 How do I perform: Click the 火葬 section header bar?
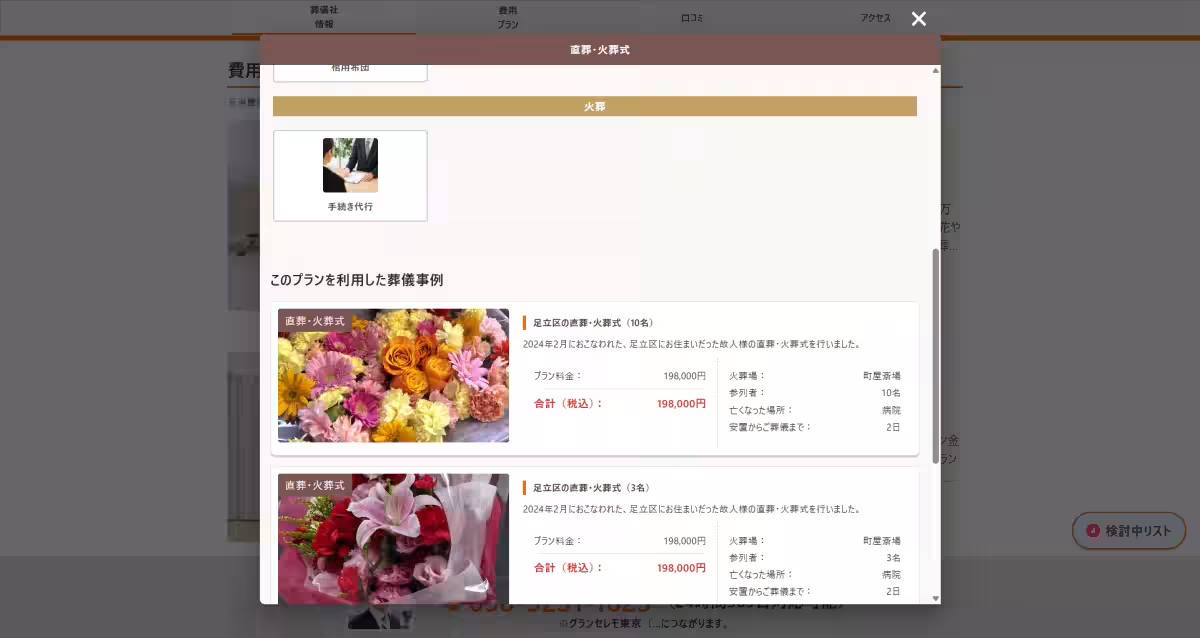tap(595, 106)
